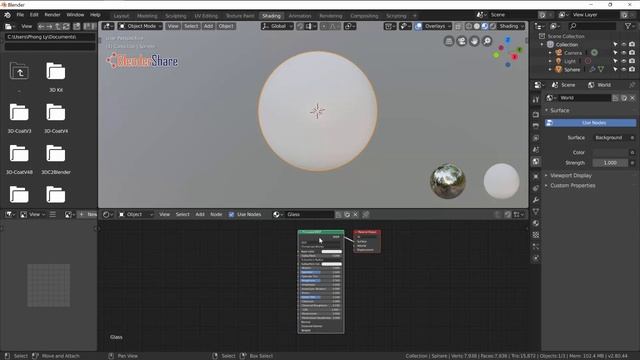Click the World Color swatch
Viewport: 640px width, 360px height.
pyautogui.click(x=611, y=152)
